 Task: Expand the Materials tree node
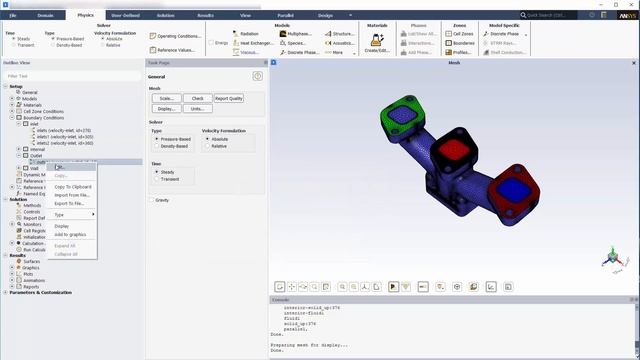[x=12, y=105]
